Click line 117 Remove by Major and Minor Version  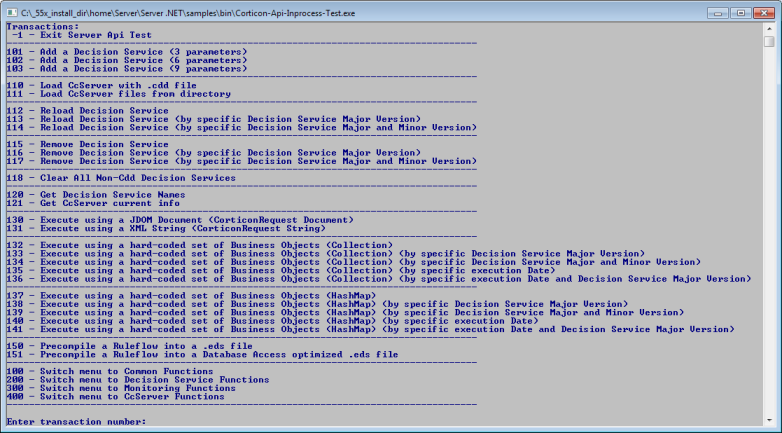[241, 161]
